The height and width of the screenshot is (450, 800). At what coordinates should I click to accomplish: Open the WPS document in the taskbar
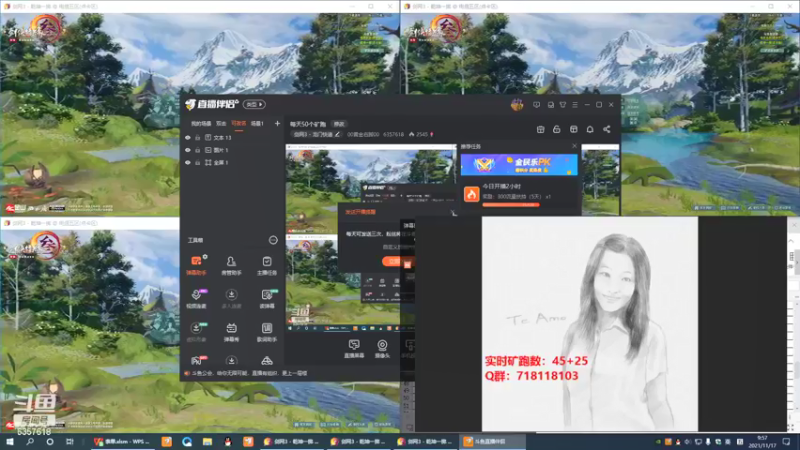(122, 441)
